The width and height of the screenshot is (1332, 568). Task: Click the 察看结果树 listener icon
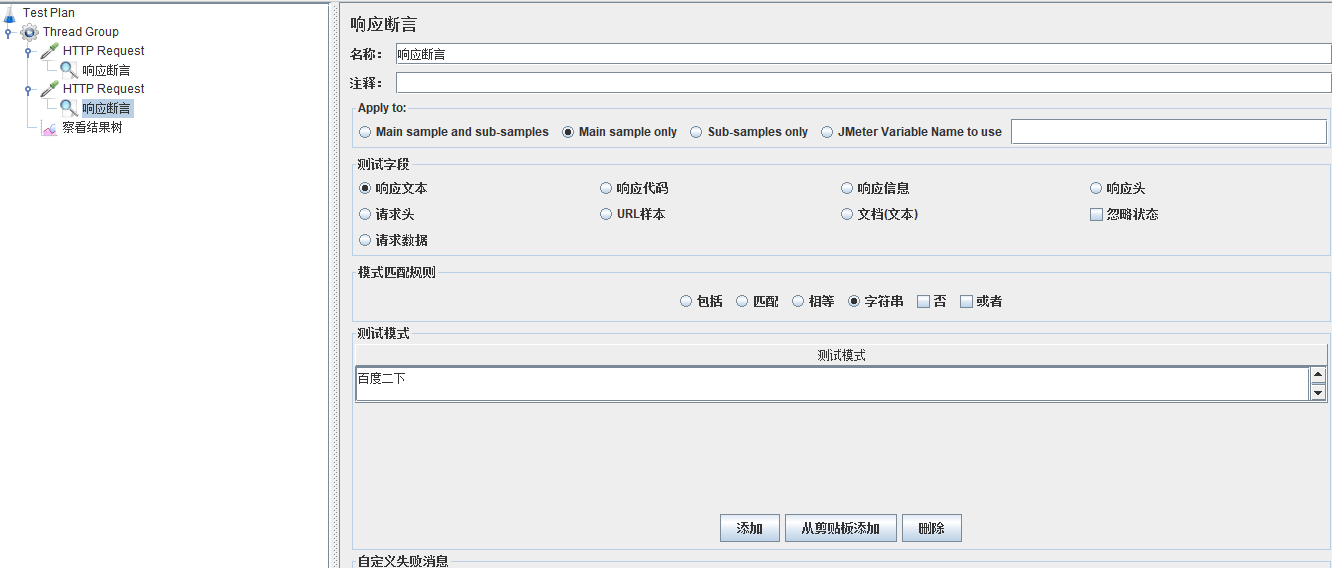coord(49,128)
